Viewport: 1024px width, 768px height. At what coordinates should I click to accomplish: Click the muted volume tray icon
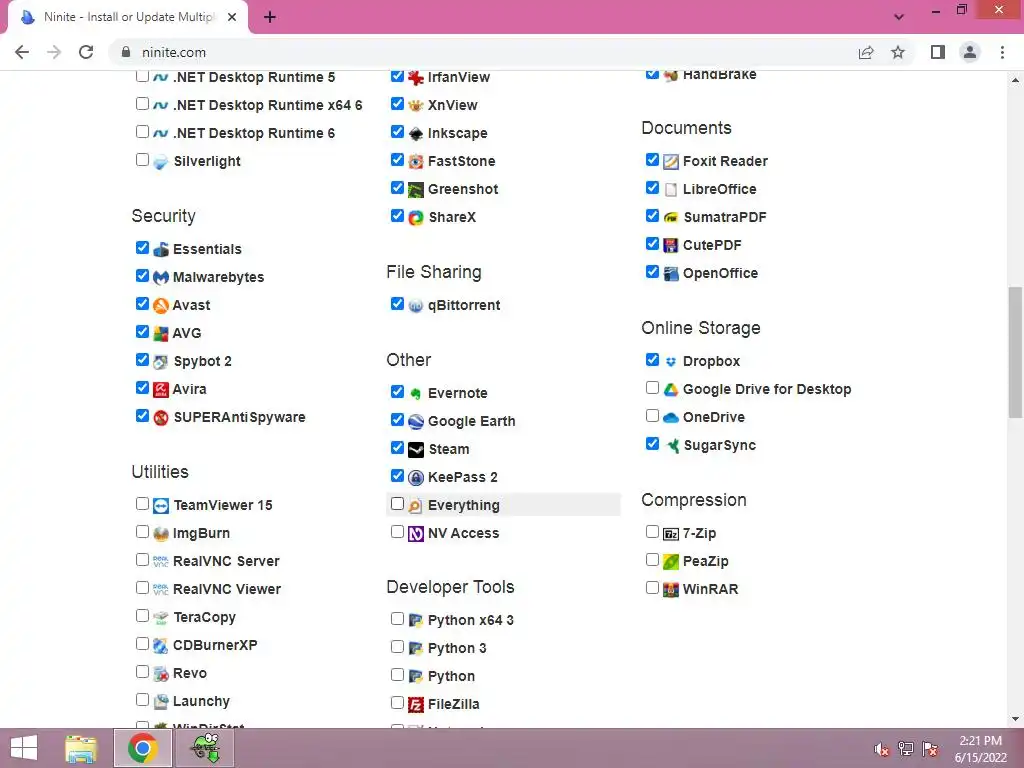click(x=881, y=749)
